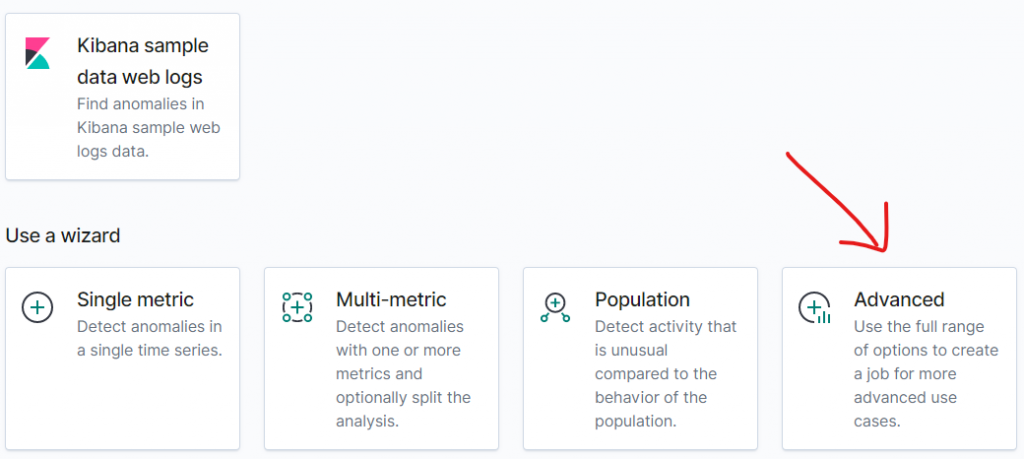1024x459 pixels.
Task: Open the Advanced title
Action: pos(899,299)
